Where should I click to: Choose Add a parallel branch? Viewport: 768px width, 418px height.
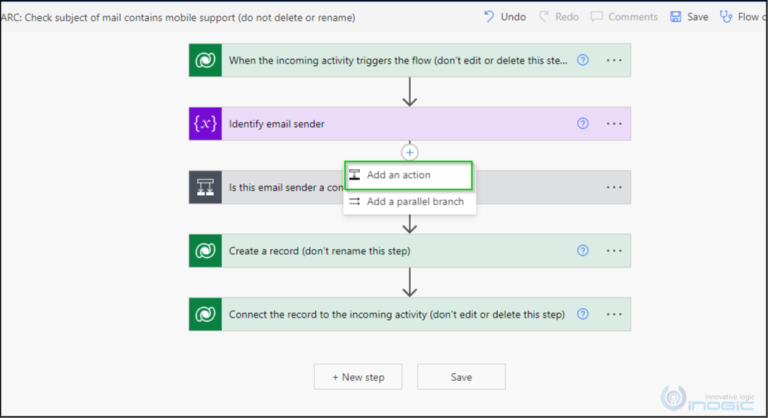409,201
